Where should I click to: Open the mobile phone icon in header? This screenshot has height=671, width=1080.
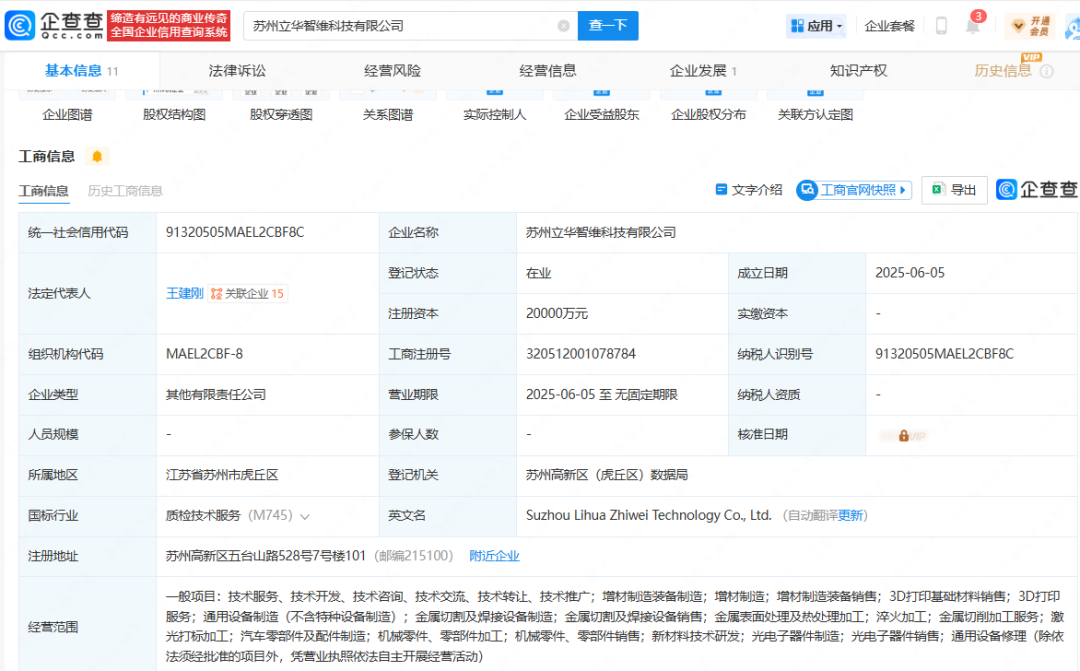pyautogui.click(x=941, y=25)
